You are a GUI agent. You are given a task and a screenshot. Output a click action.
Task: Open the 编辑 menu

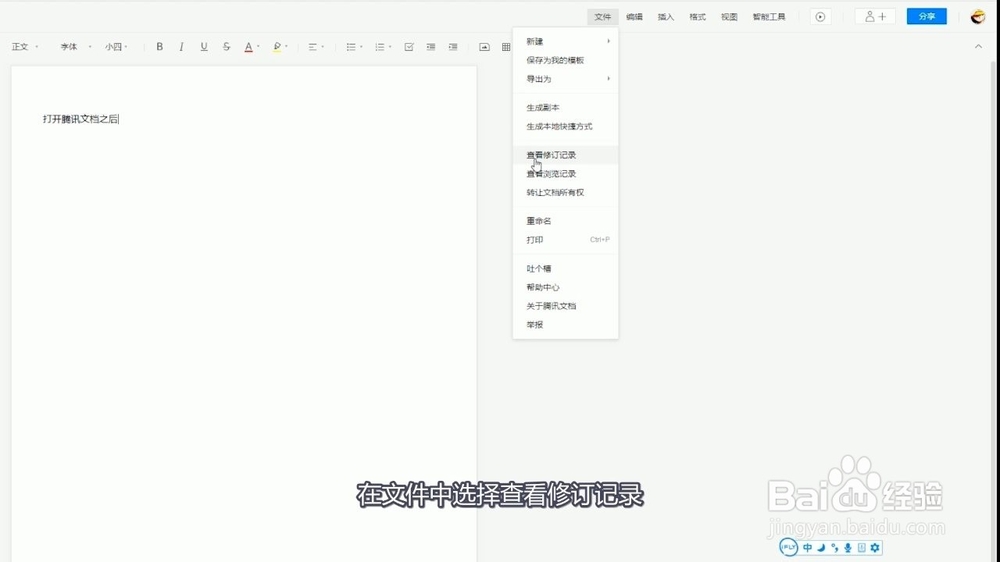click(634, 17)
